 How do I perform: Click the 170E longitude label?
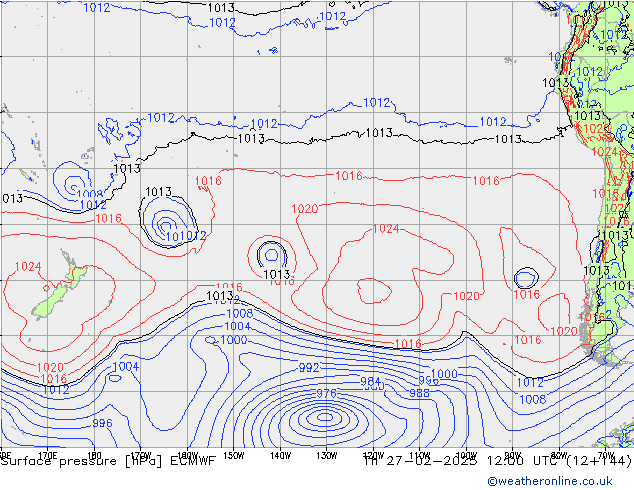[48, 456]
